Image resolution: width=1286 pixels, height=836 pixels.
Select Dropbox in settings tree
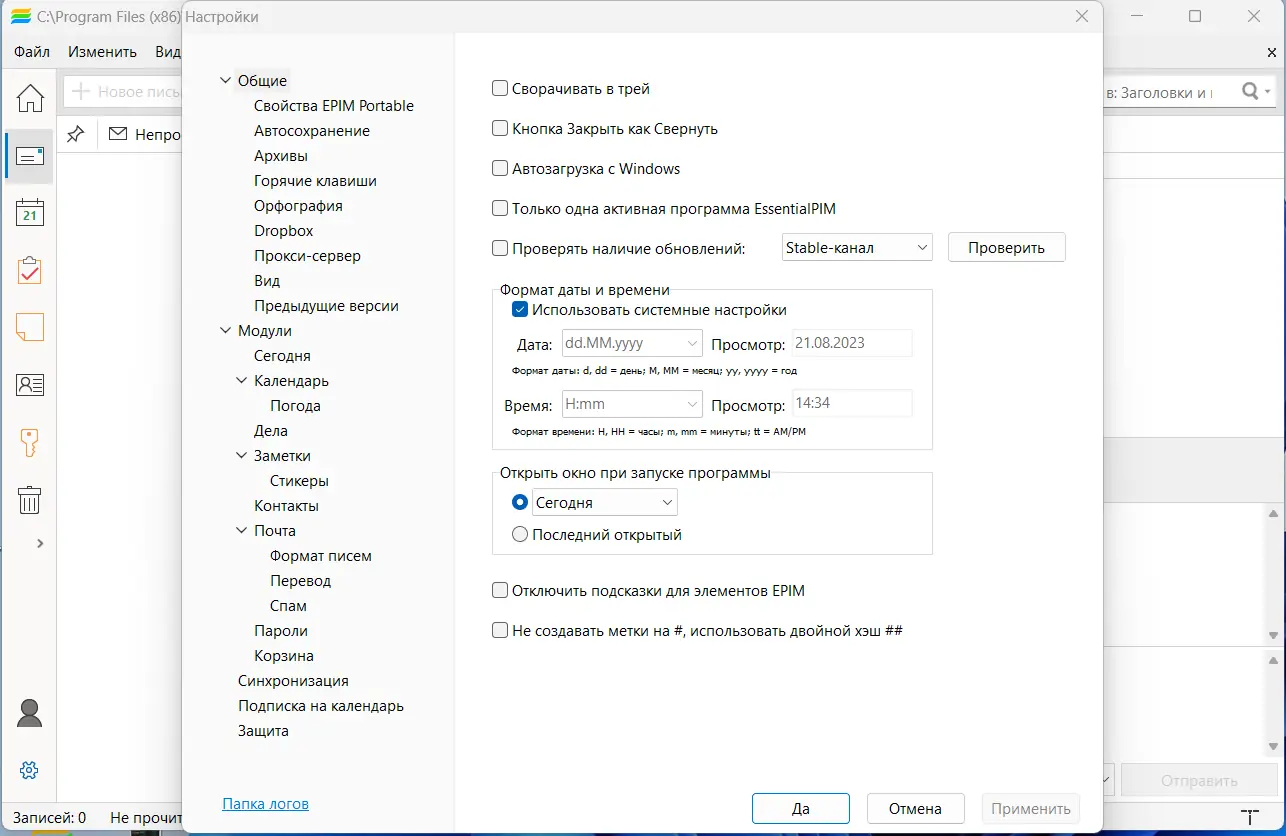point(284,231)
